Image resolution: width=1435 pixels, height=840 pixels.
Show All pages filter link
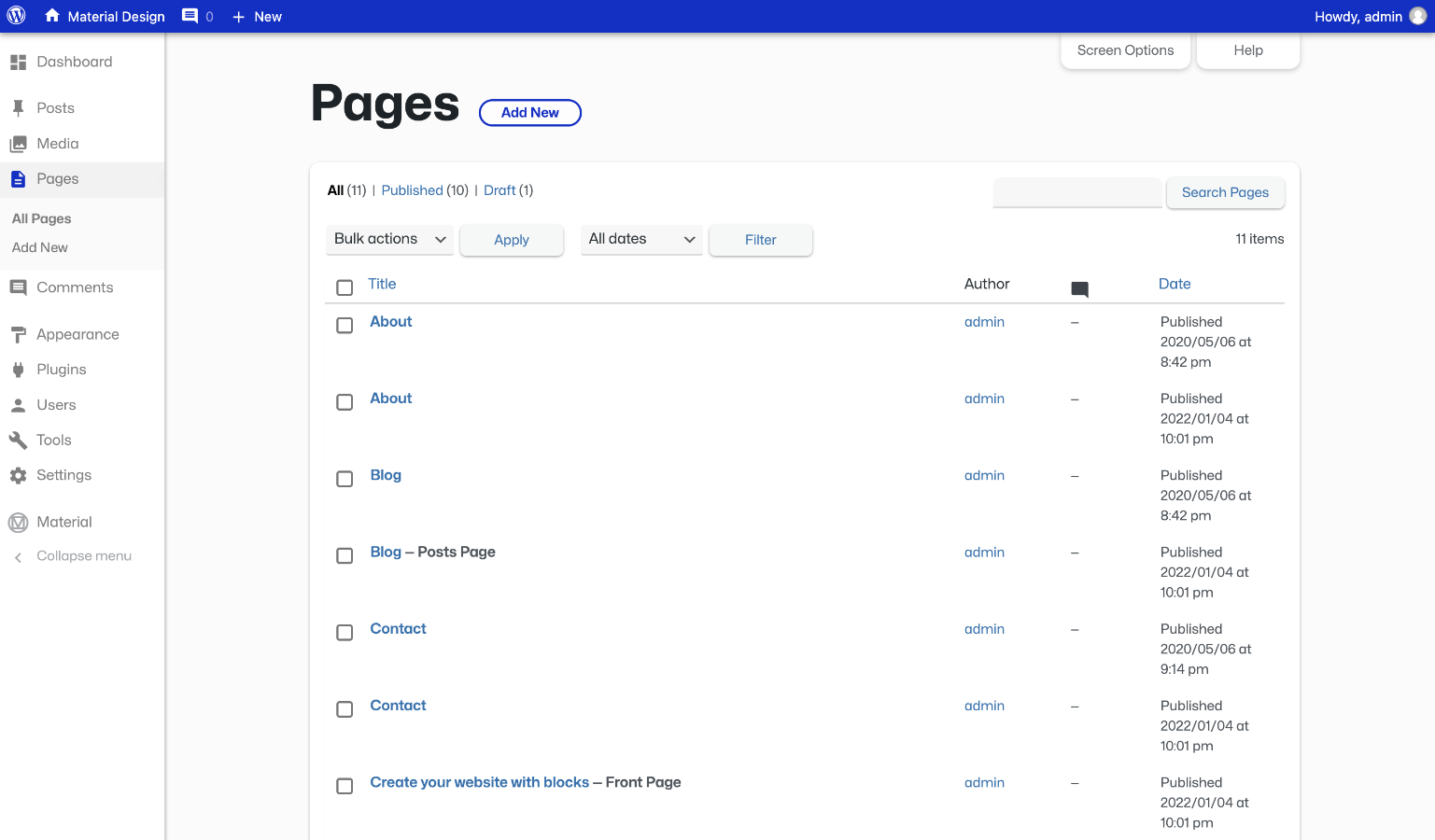pos(335,190)
